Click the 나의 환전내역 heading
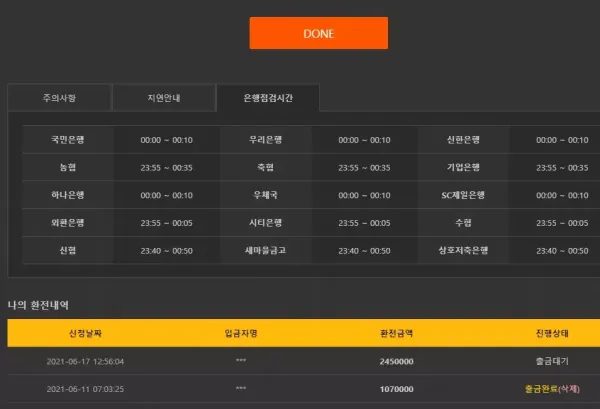600x409 pixels. tap(38, 305)
